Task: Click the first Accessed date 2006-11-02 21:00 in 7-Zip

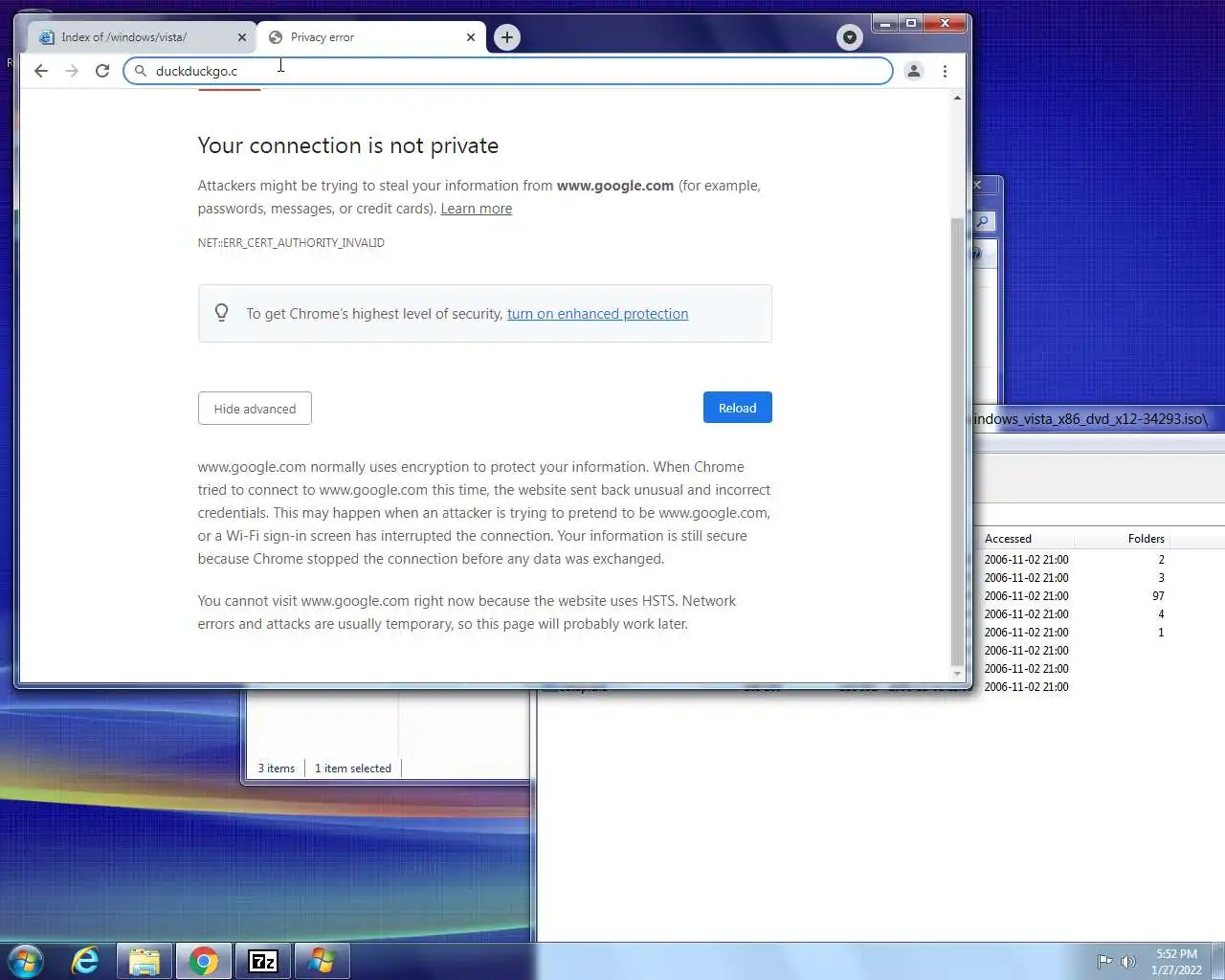Action: 1026,560
